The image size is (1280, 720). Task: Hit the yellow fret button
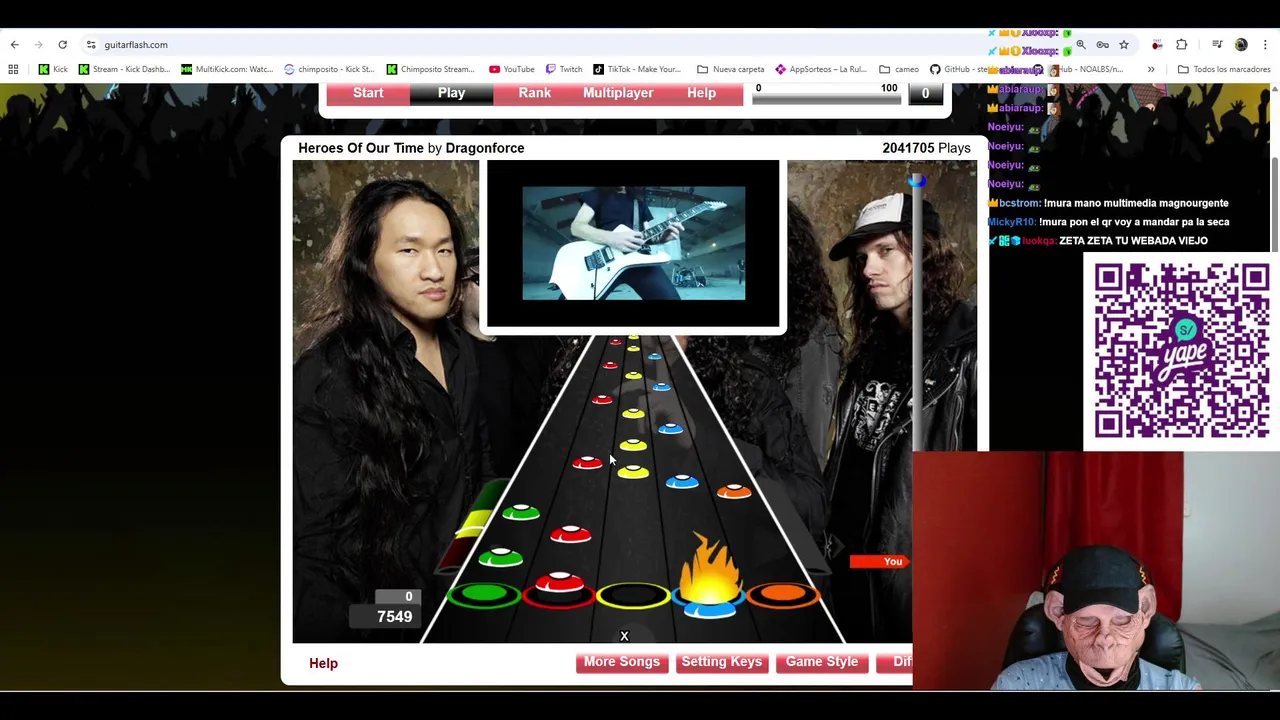tap(633, 597)
